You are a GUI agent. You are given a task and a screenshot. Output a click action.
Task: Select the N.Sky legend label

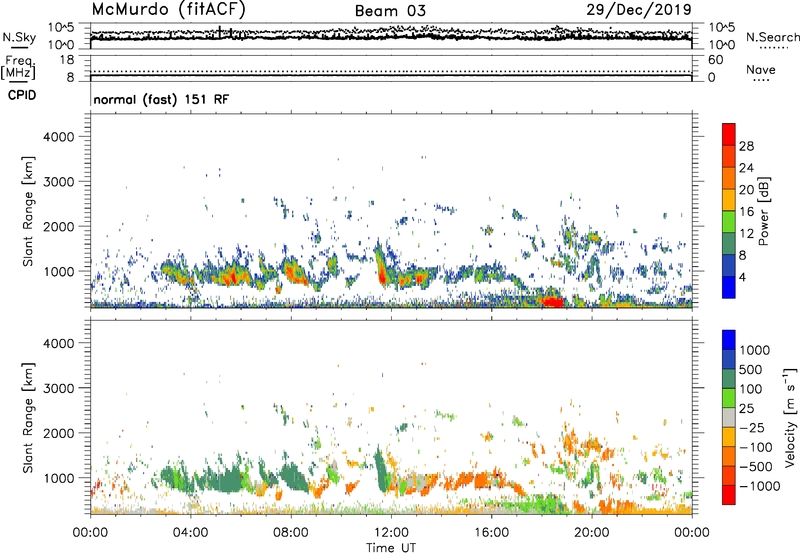(19, 37)
